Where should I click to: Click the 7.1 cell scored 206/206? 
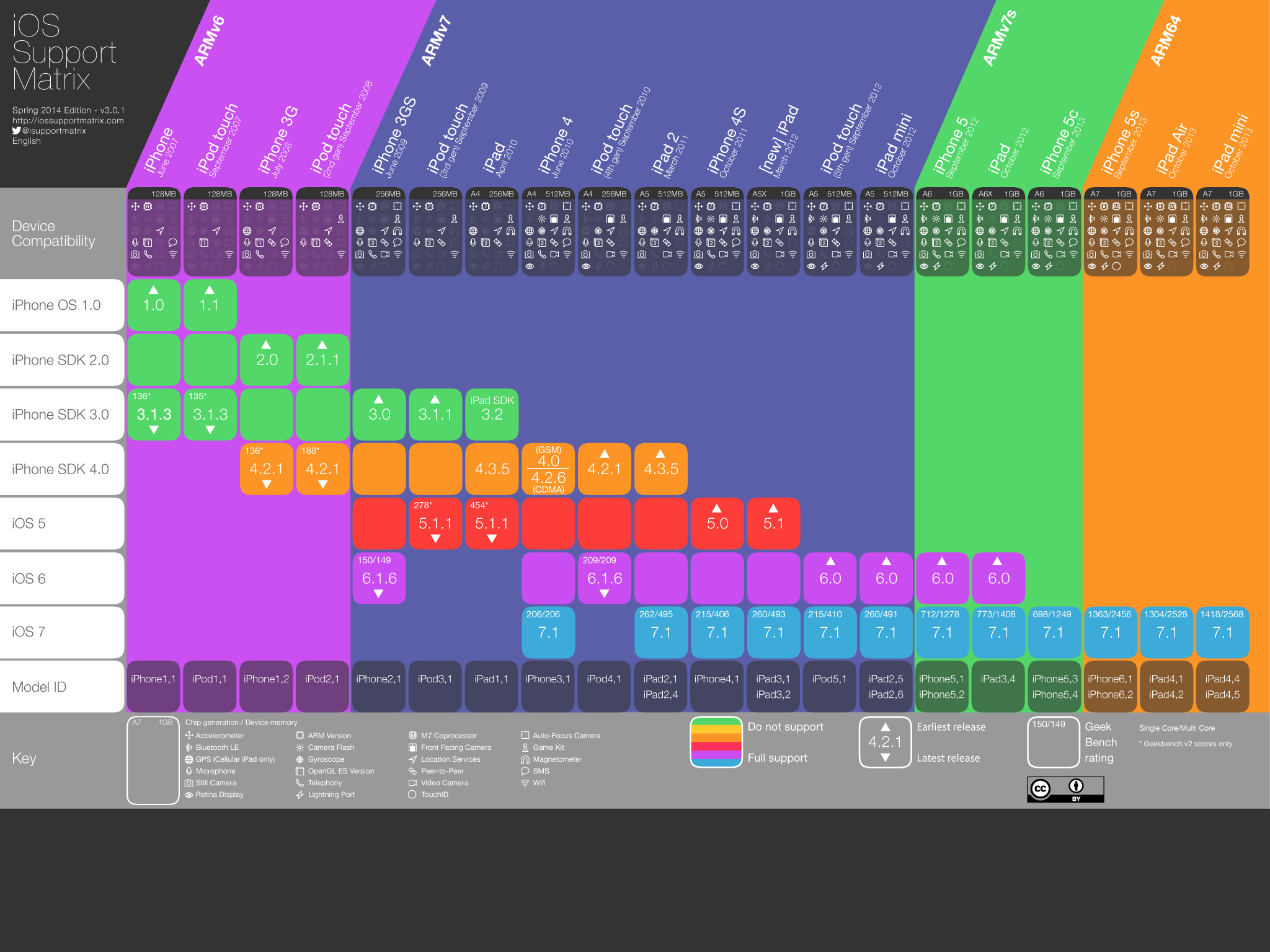(548, 632)
